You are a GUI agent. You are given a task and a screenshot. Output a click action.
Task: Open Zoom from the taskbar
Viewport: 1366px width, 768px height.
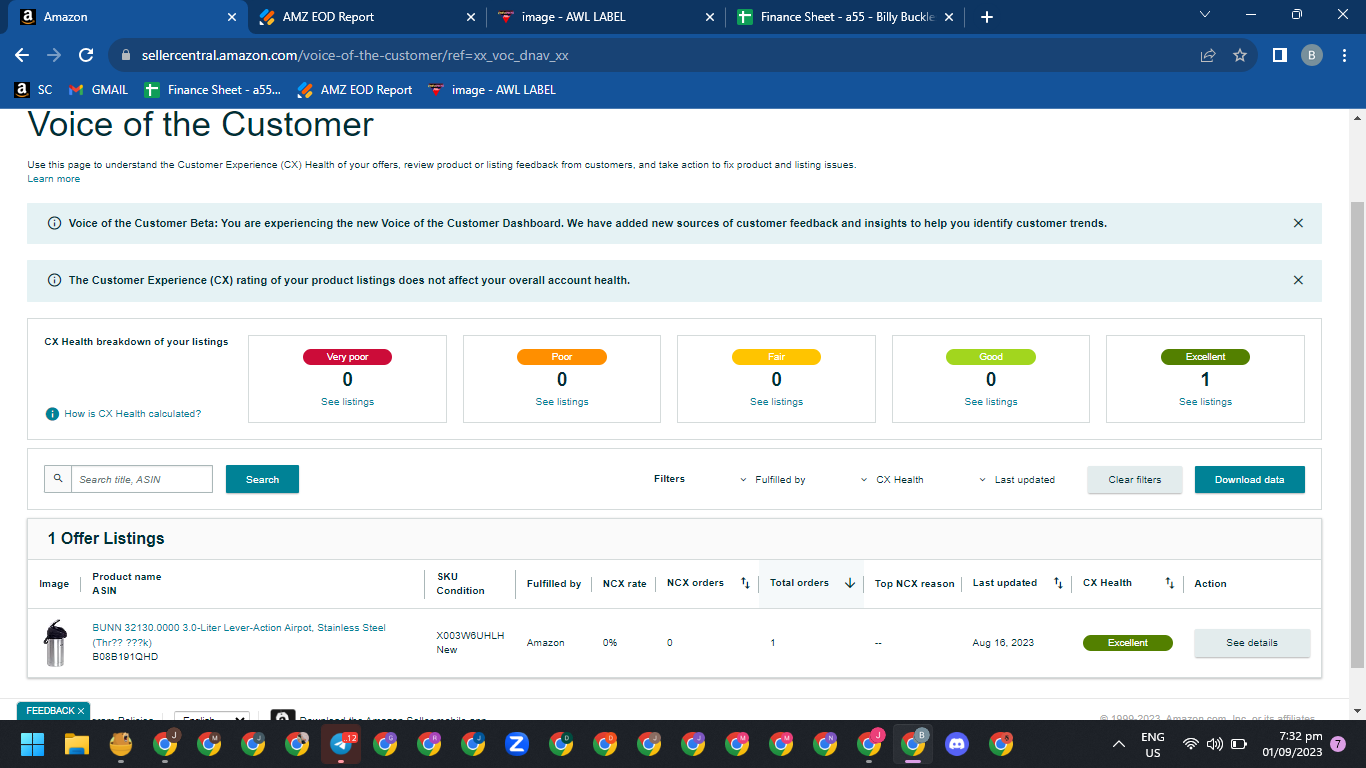point(517,744)
